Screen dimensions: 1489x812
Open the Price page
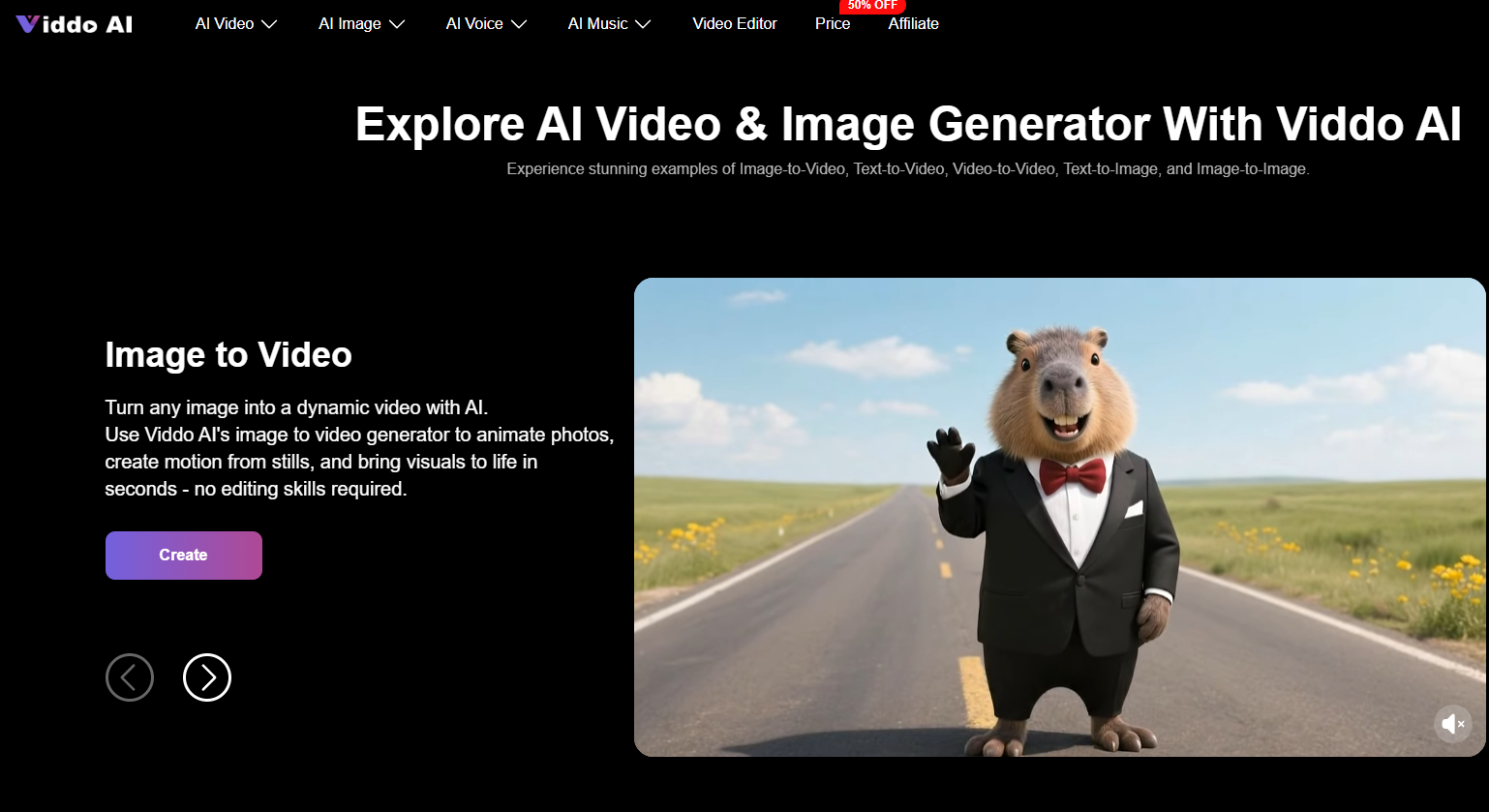click(x=833, y=23)
